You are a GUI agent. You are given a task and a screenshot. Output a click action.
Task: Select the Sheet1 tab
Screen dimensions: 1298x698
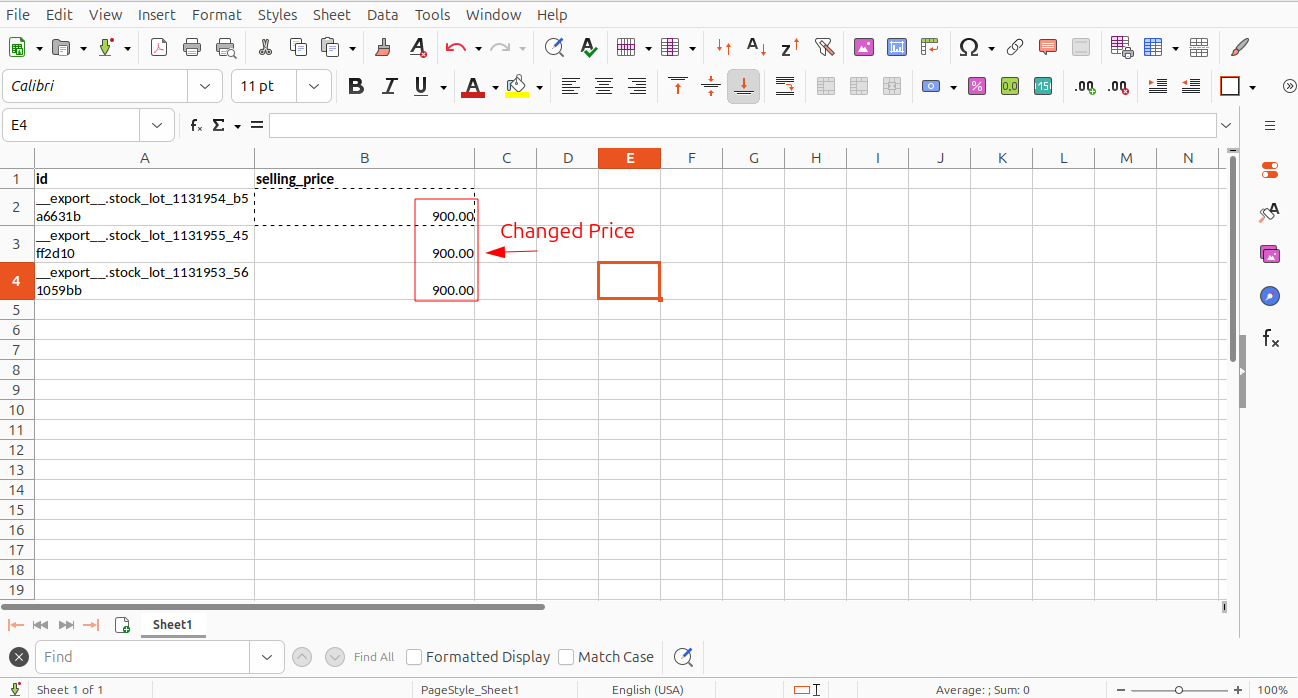point(172,625)
